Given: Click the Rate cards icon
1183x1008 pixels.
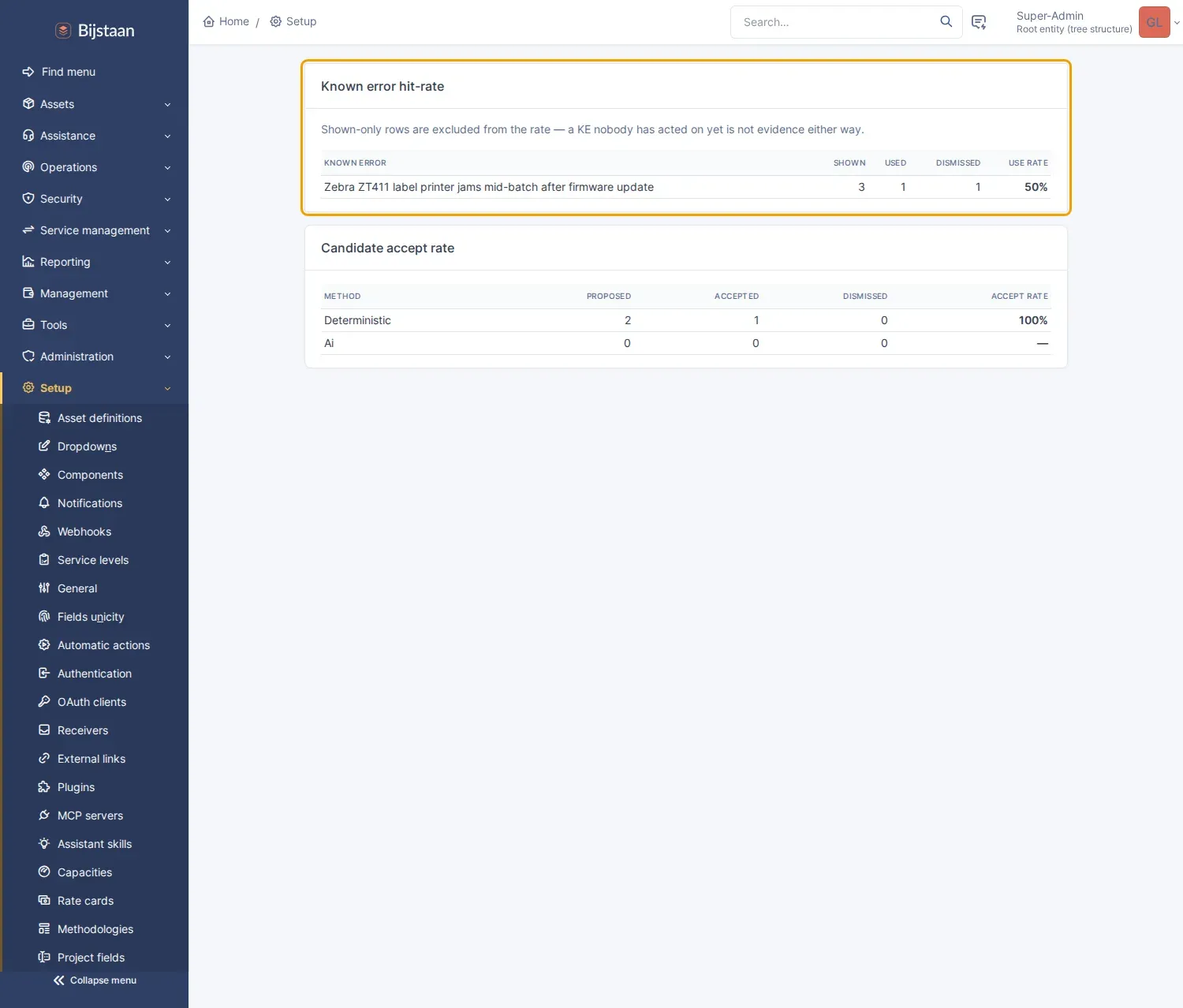Looking at the screenshot, I should pos(44,901).
